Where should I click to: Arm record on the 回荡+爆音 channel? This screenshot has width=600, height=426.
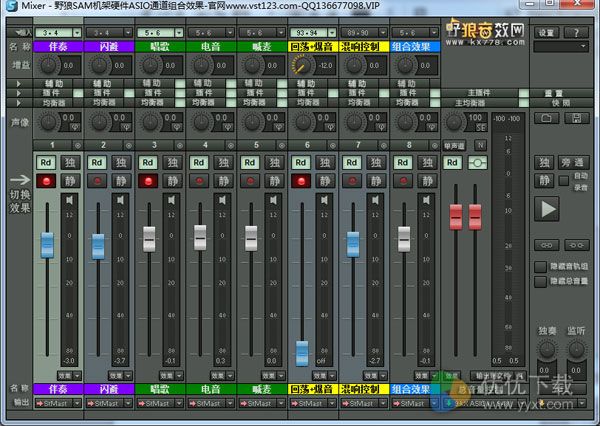click(x=301, y=181)
